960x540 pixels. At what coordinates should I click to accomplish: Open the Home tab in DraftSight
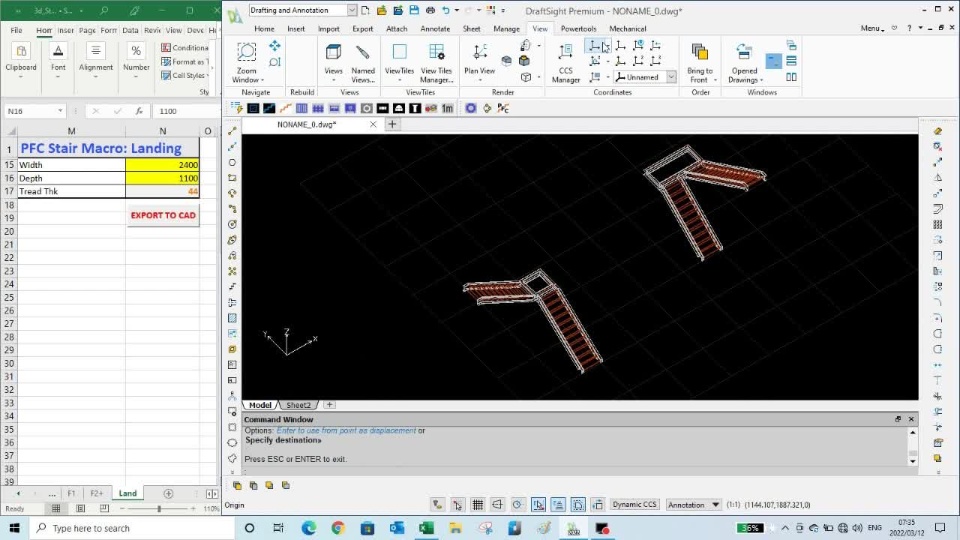(x=264, y=29)
